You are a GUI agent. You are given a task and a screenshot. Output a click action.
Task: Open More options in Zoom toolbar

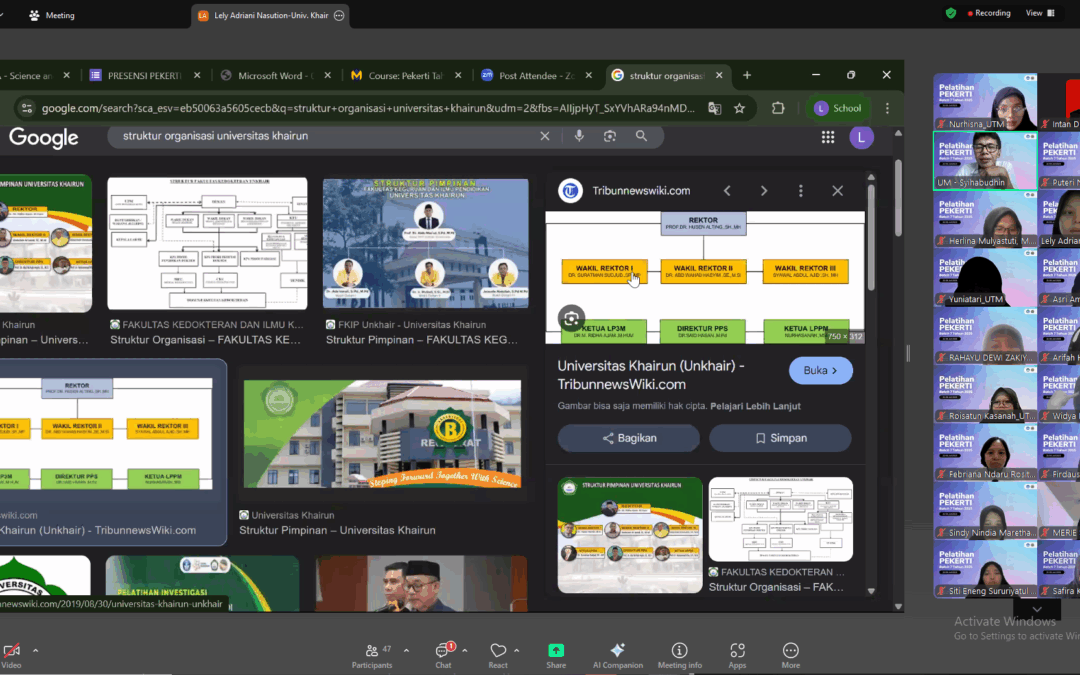point(791,656)
